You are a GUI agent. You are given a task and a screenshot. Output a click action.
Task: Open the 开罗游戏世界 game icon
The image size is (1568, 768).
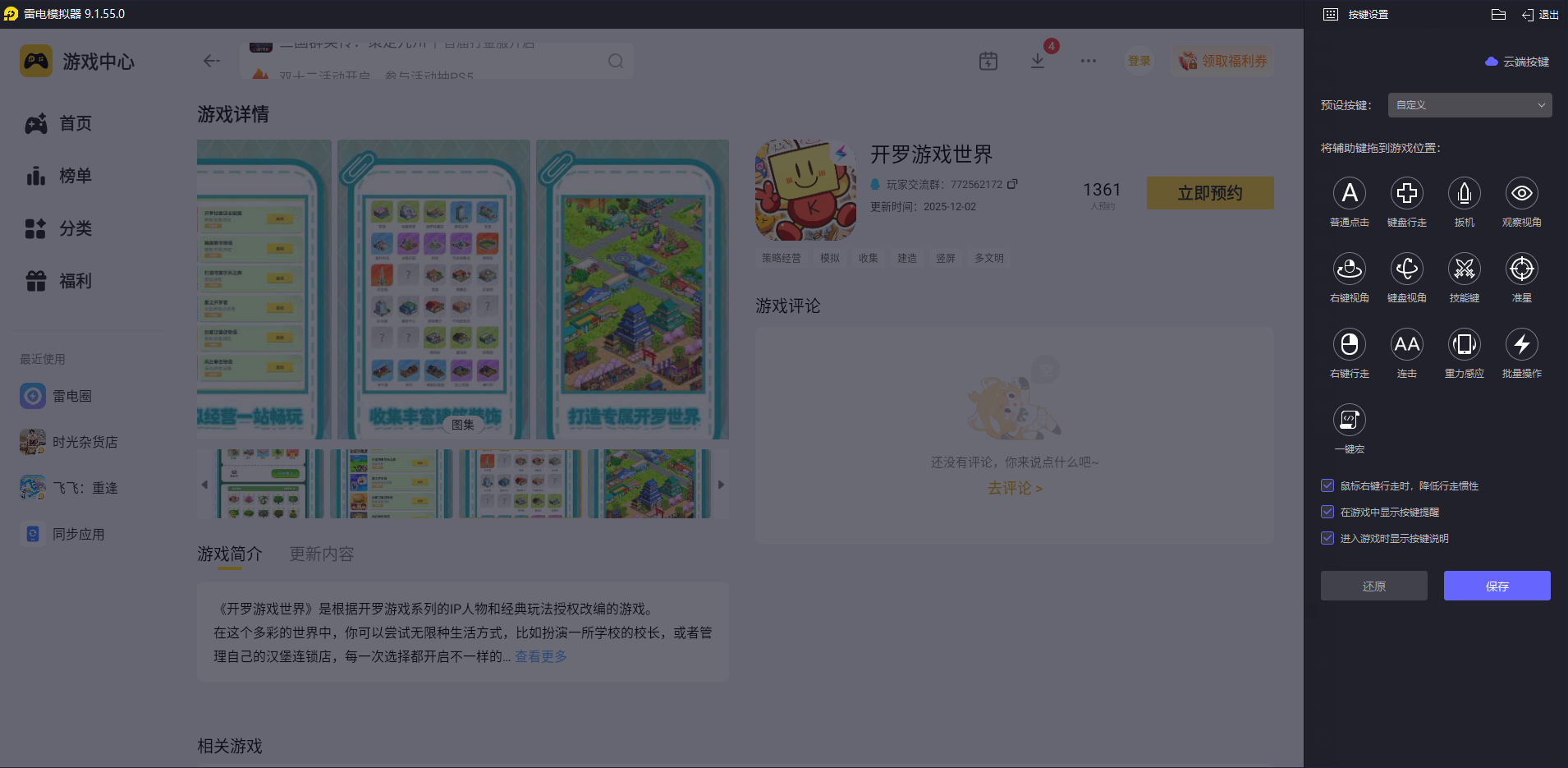tap(805, 190)
